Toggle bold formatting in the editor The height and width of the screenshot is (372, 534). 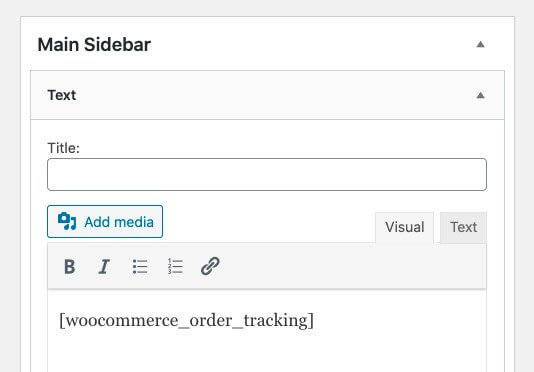(x=69, y=266)
